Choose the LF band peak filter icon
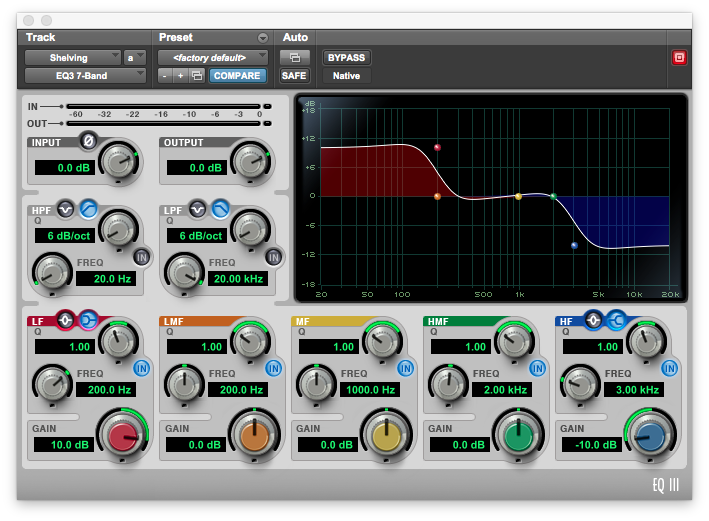This screenshot has height=521, width=709. tap(66, 321)
